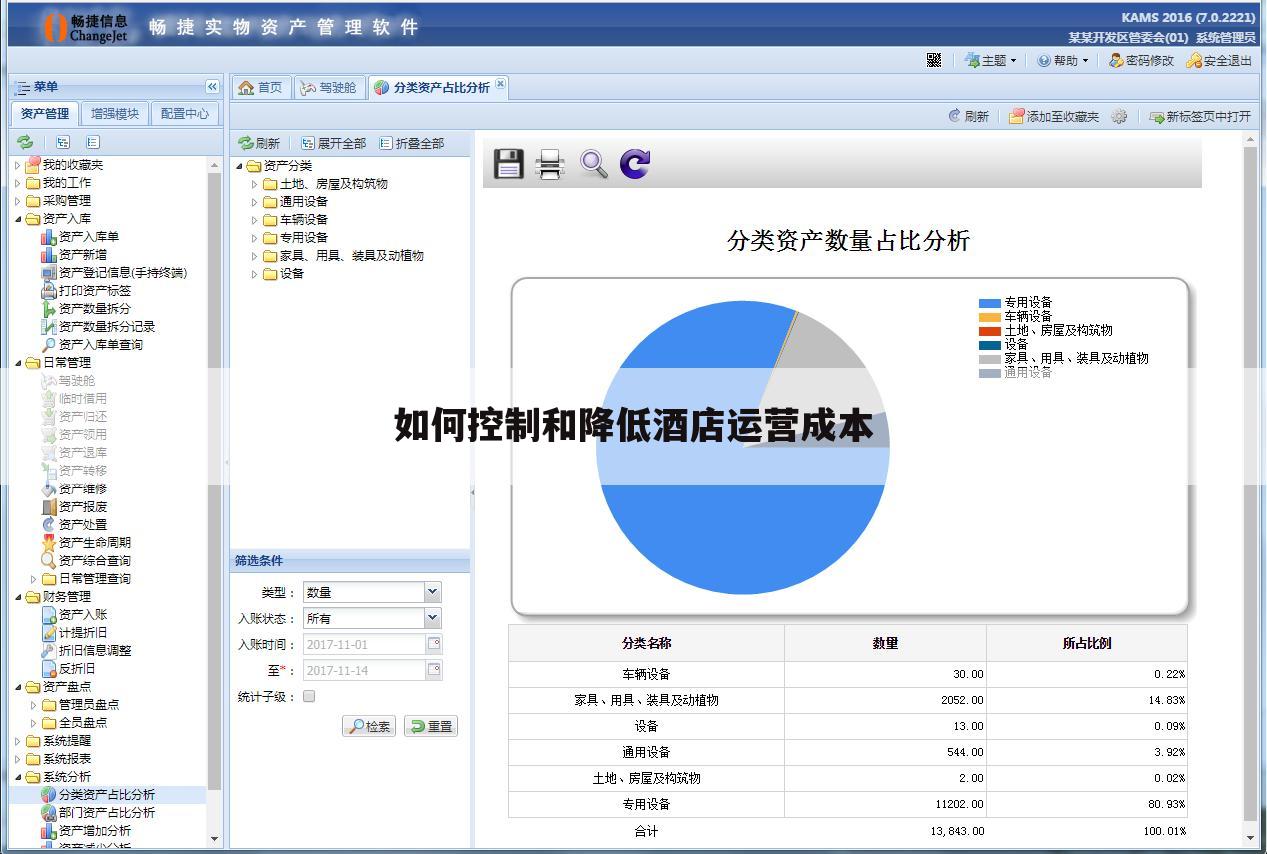Click the 重置 reset button
Image resolution: width=1267 pixels, height=854 pixels.
point(431,726)
